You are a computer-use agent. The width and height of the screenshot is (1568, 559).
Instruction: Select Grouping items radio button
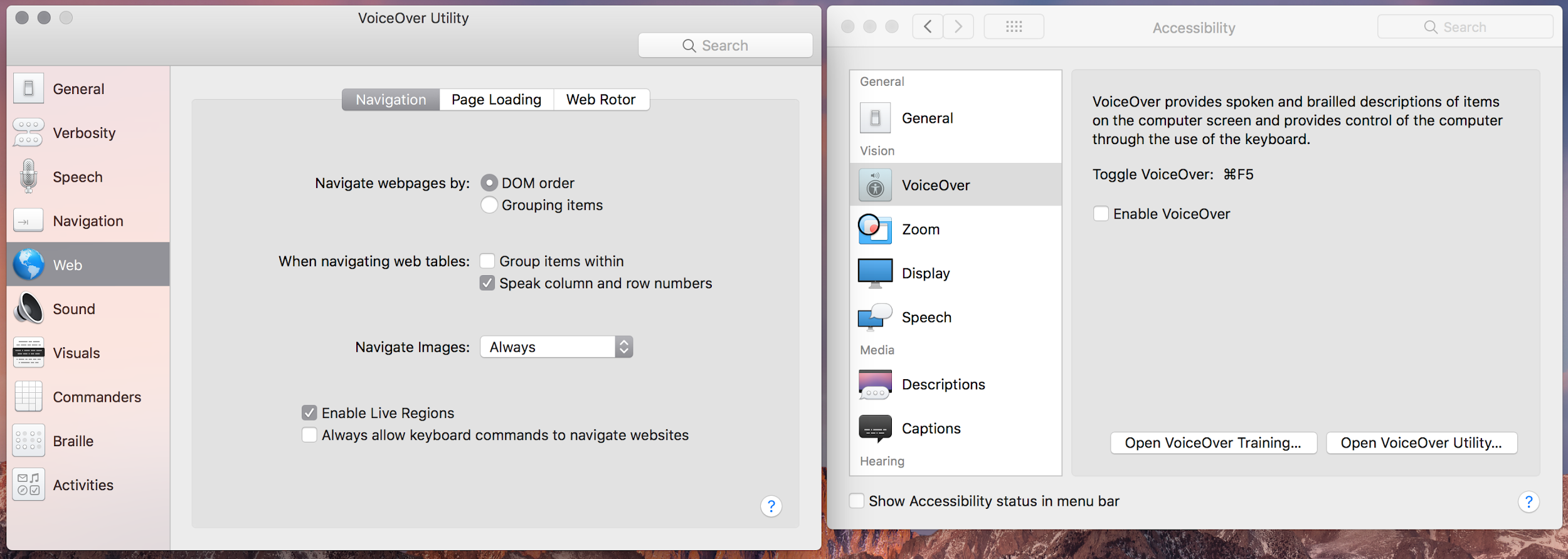pyautogui.click(x=489, y=205)
